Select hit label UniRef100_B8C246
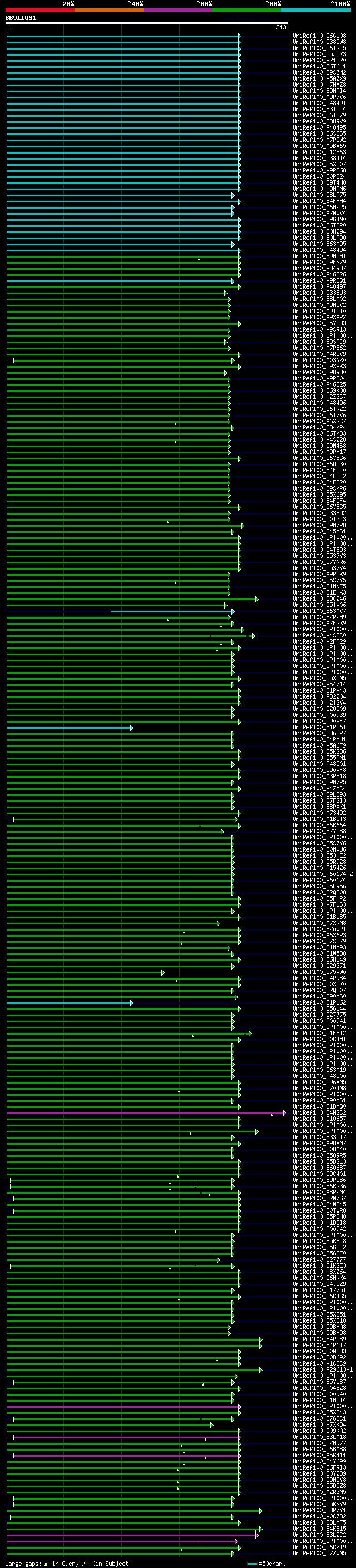Viewport: 356px width, 1568px height. 319,599
